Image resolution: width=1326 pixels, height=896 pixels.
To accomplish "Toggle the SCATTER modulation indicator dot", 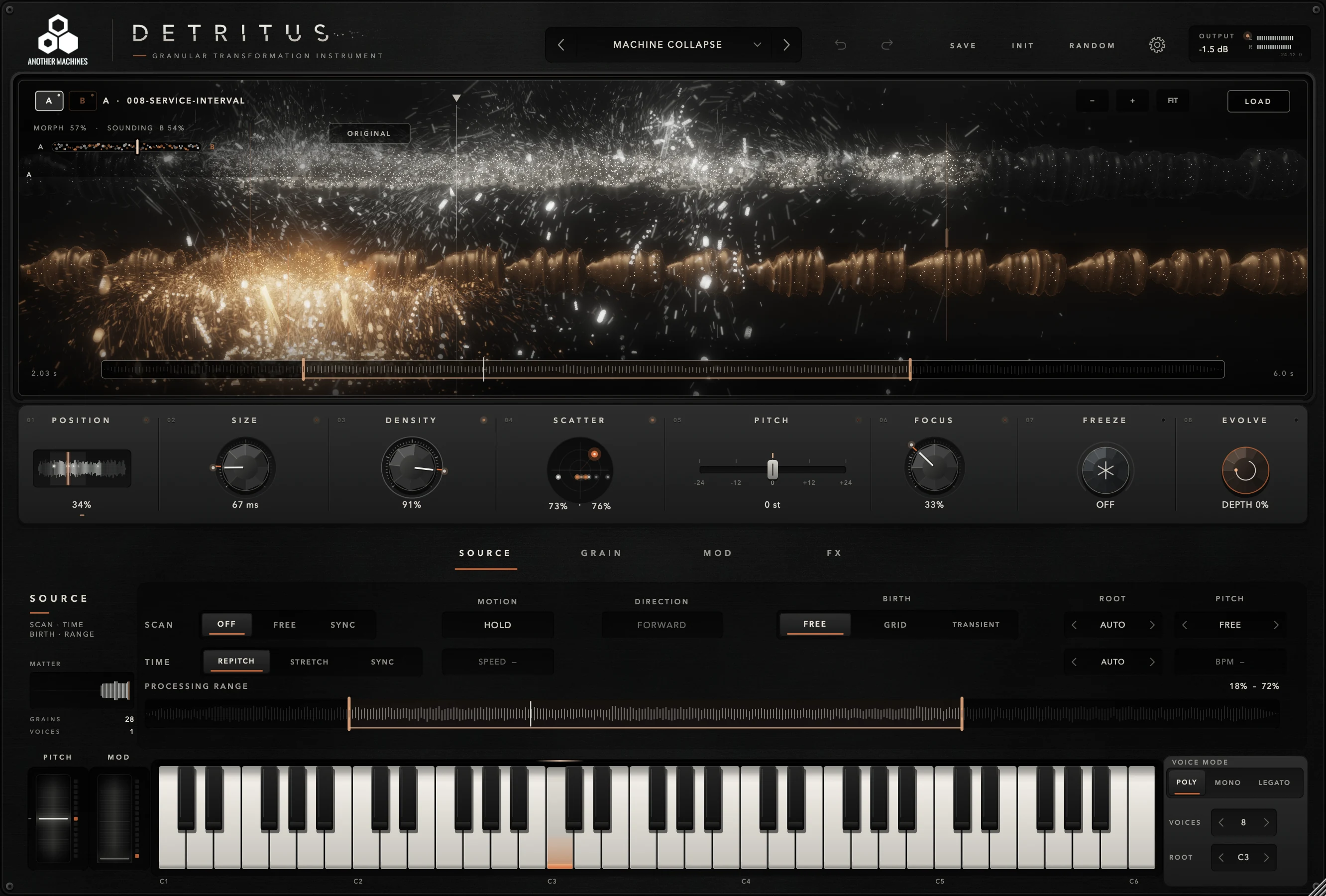I will click(x=652, y=420).
